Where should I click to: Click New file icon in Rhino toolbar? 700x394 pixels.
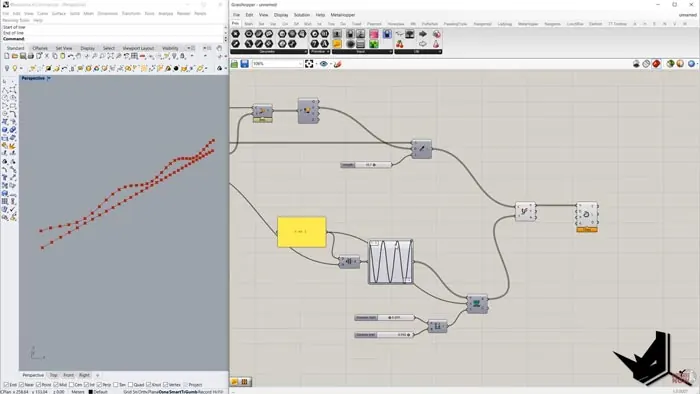(7, 56)
